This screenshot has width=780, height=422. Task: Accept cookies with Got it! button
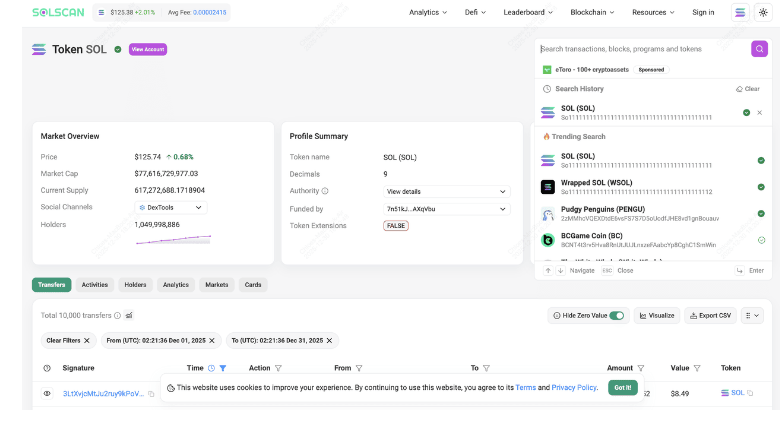click(x=623, y=388)
